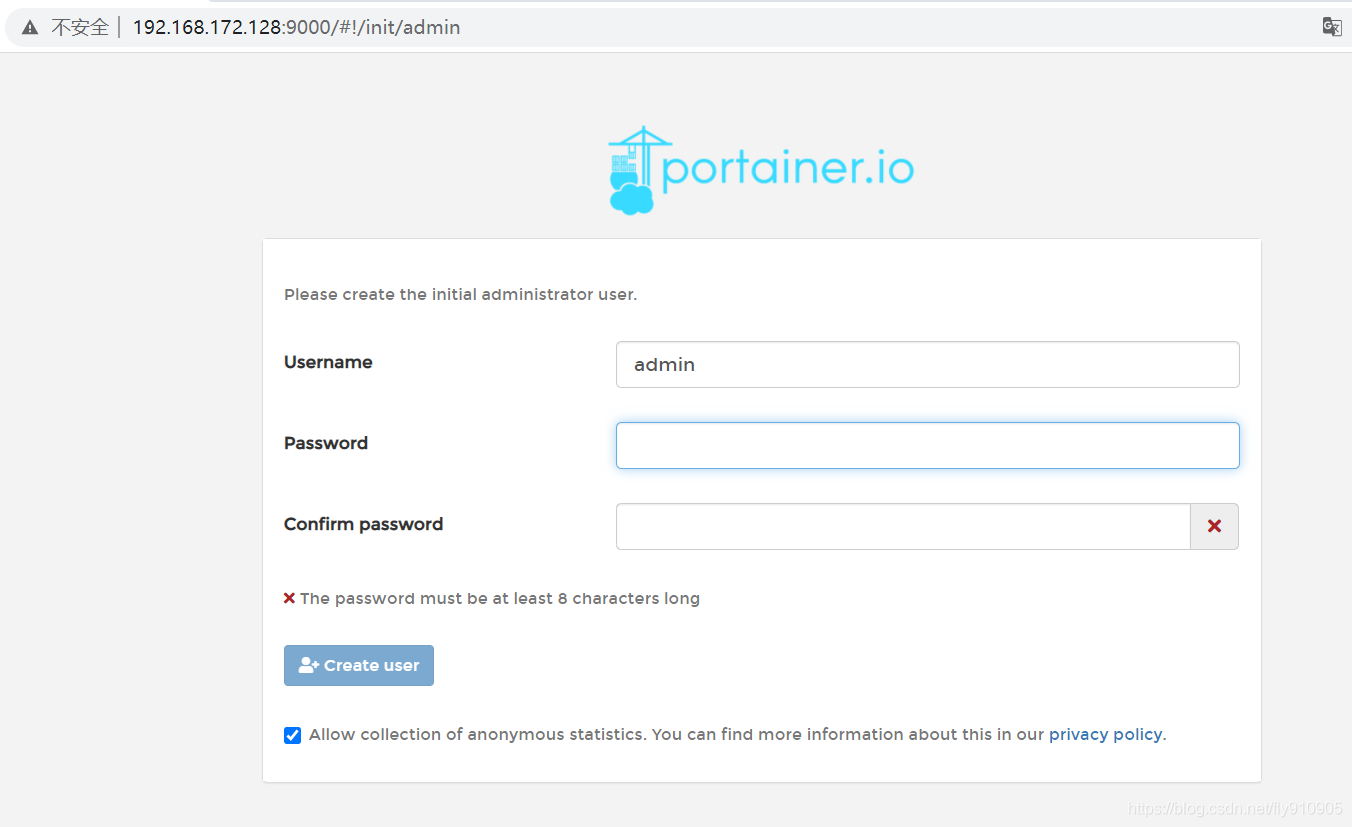The width and height of the screenshot is (1352, 827).
Task: Click the red X icon before the password warning message
Action: (x=290, y=598)
